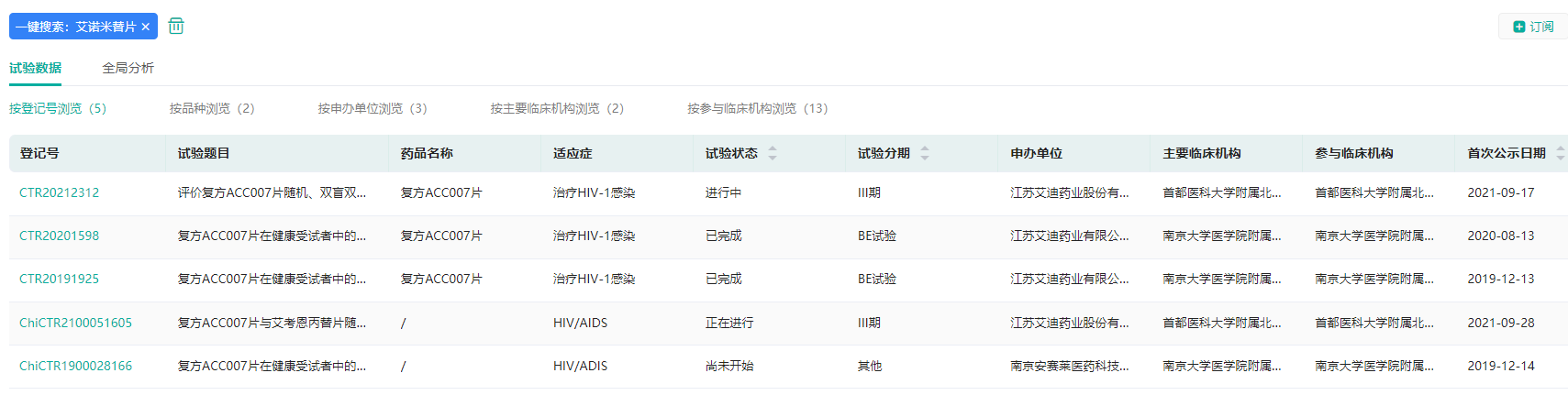Select 按登记号浏览 (5) view
The height and width of the screenshot is (395, 1568).
(x=58, y=108)
